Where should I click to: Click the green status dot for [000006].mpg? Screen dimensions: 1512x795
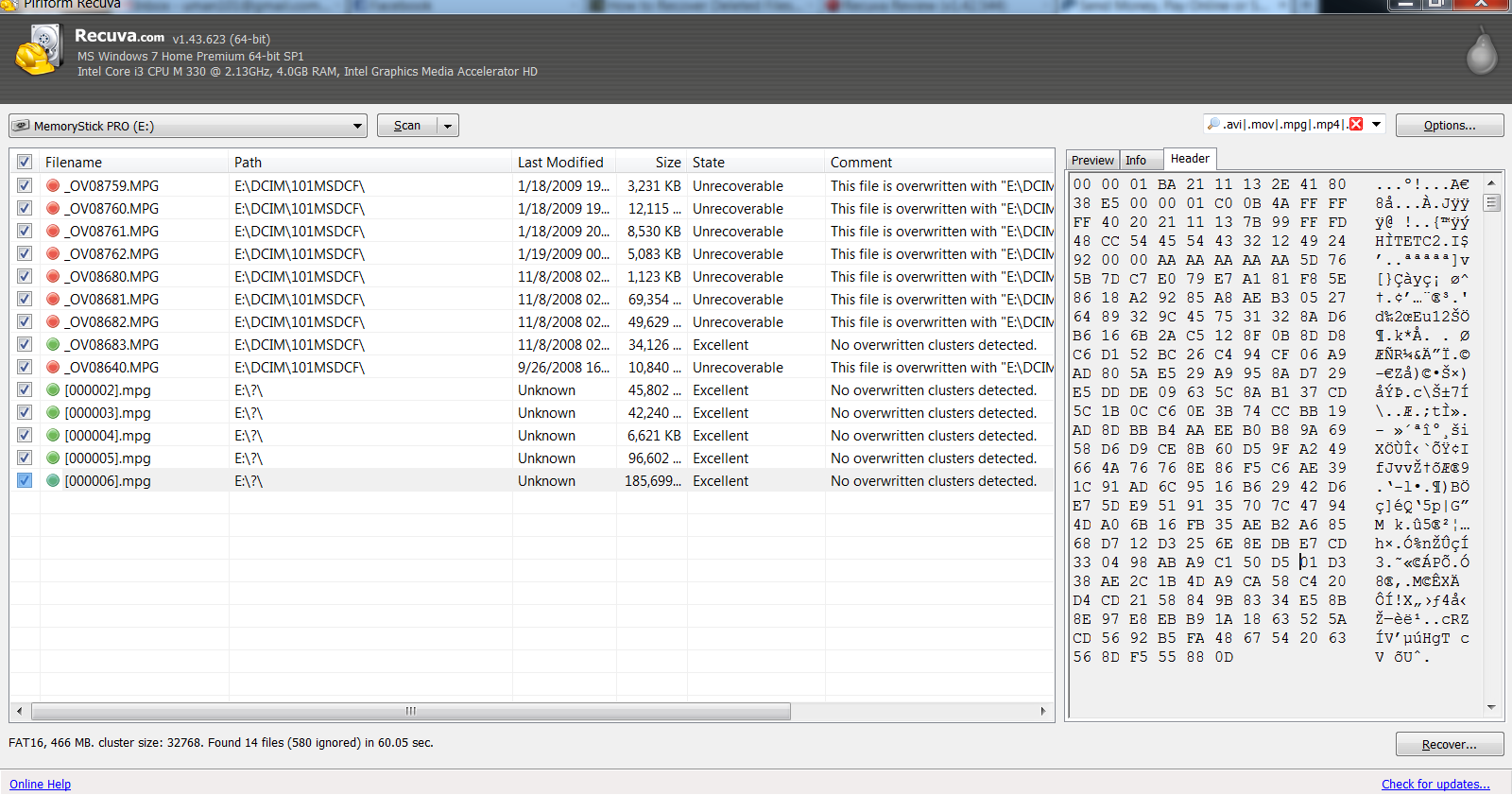click(x=53, y=481)
